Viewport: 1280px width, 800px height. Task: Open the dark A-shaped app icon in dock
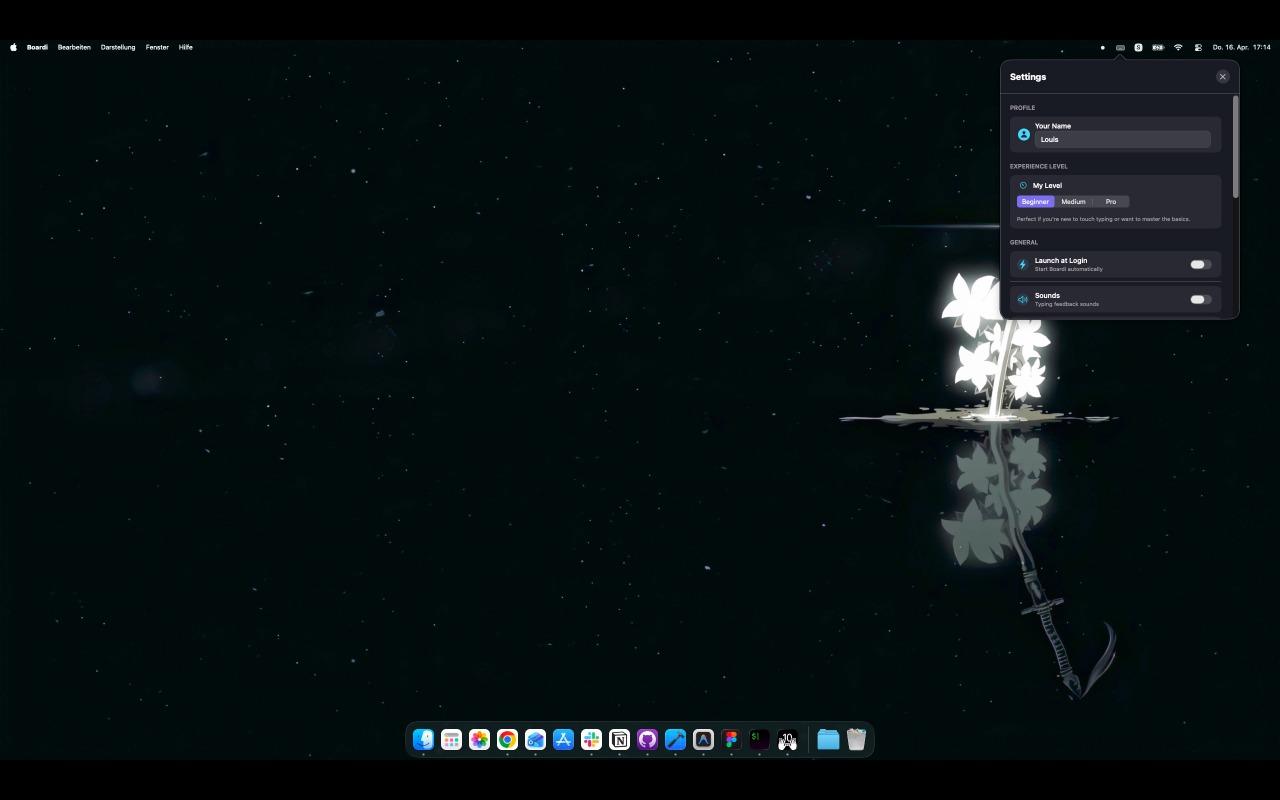pos(704,739)
